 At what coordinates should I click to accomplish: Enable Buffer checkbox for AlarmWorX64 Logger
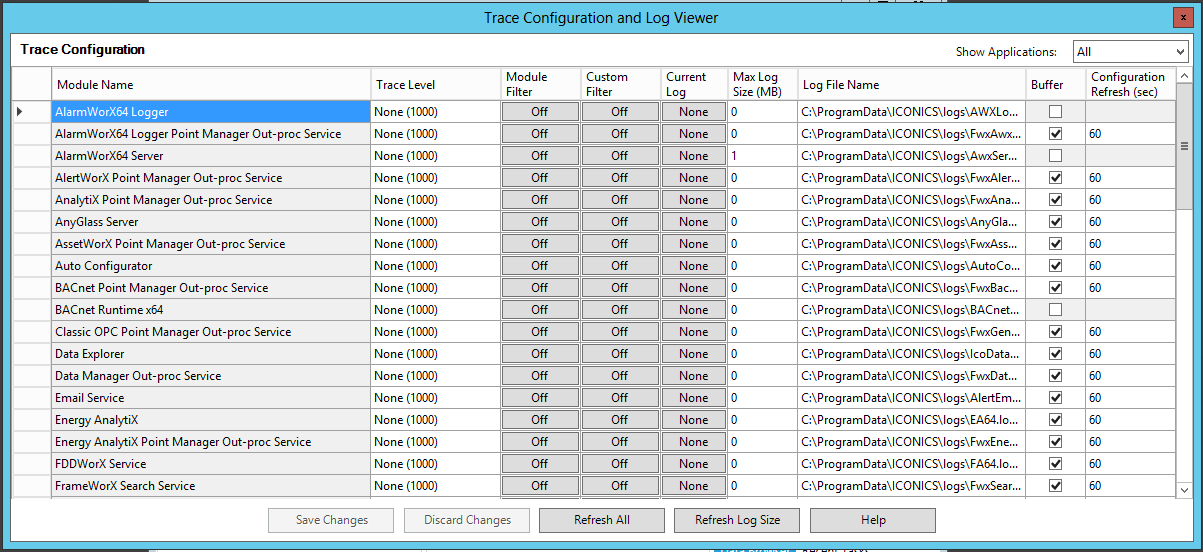(x=1055, y=112)
